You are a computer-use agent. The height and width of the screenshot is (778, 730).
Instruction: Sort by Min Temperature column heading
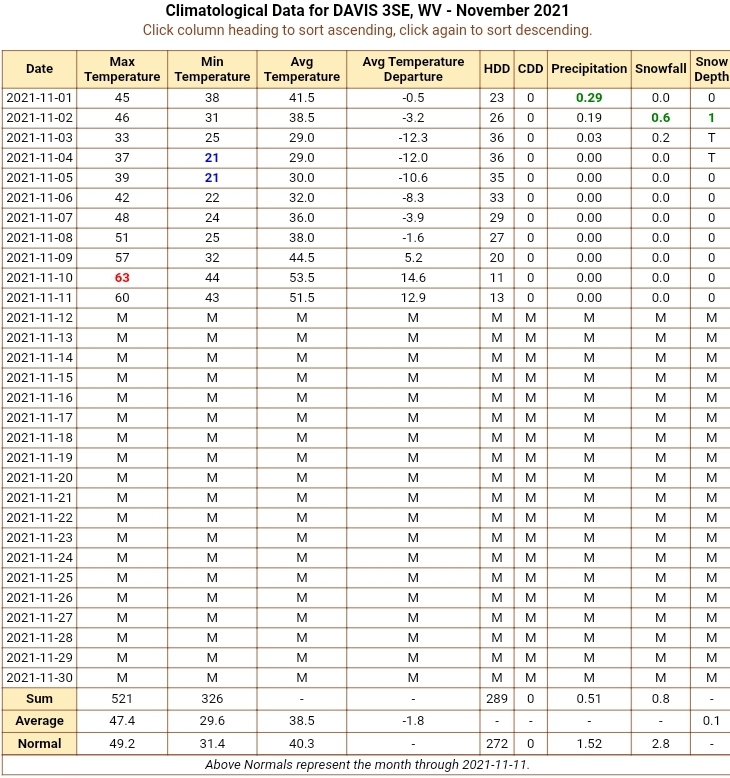pos(212,69)
